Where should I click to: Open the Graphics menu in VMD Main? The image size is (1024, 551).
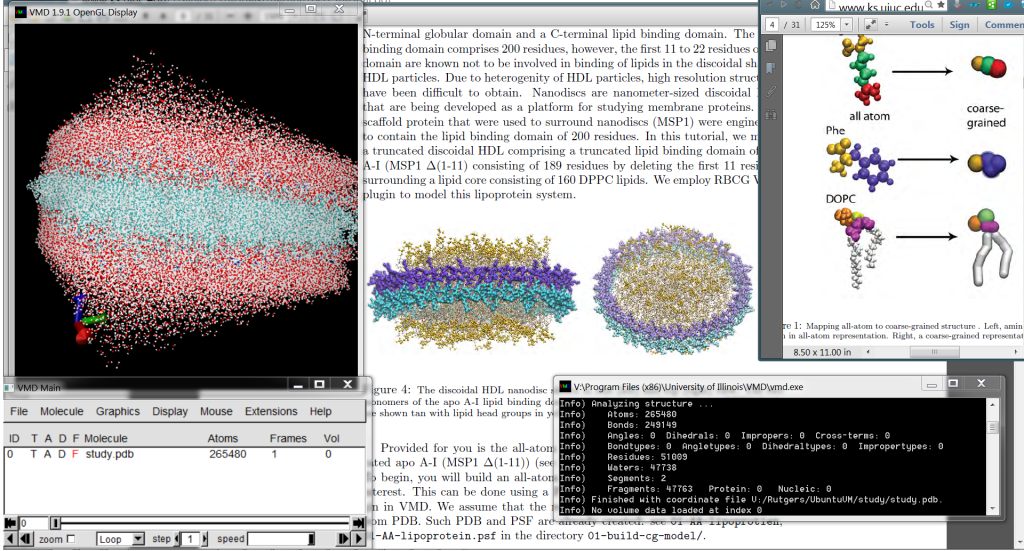118,411
